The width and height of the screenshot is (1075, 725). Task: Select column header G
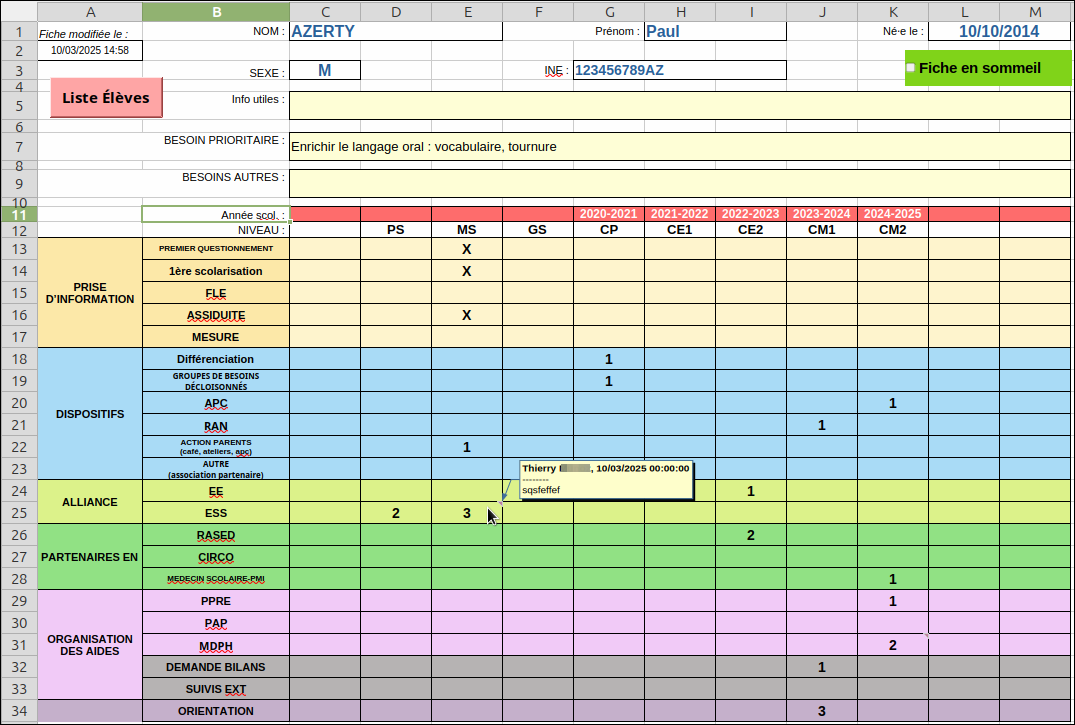609,12
